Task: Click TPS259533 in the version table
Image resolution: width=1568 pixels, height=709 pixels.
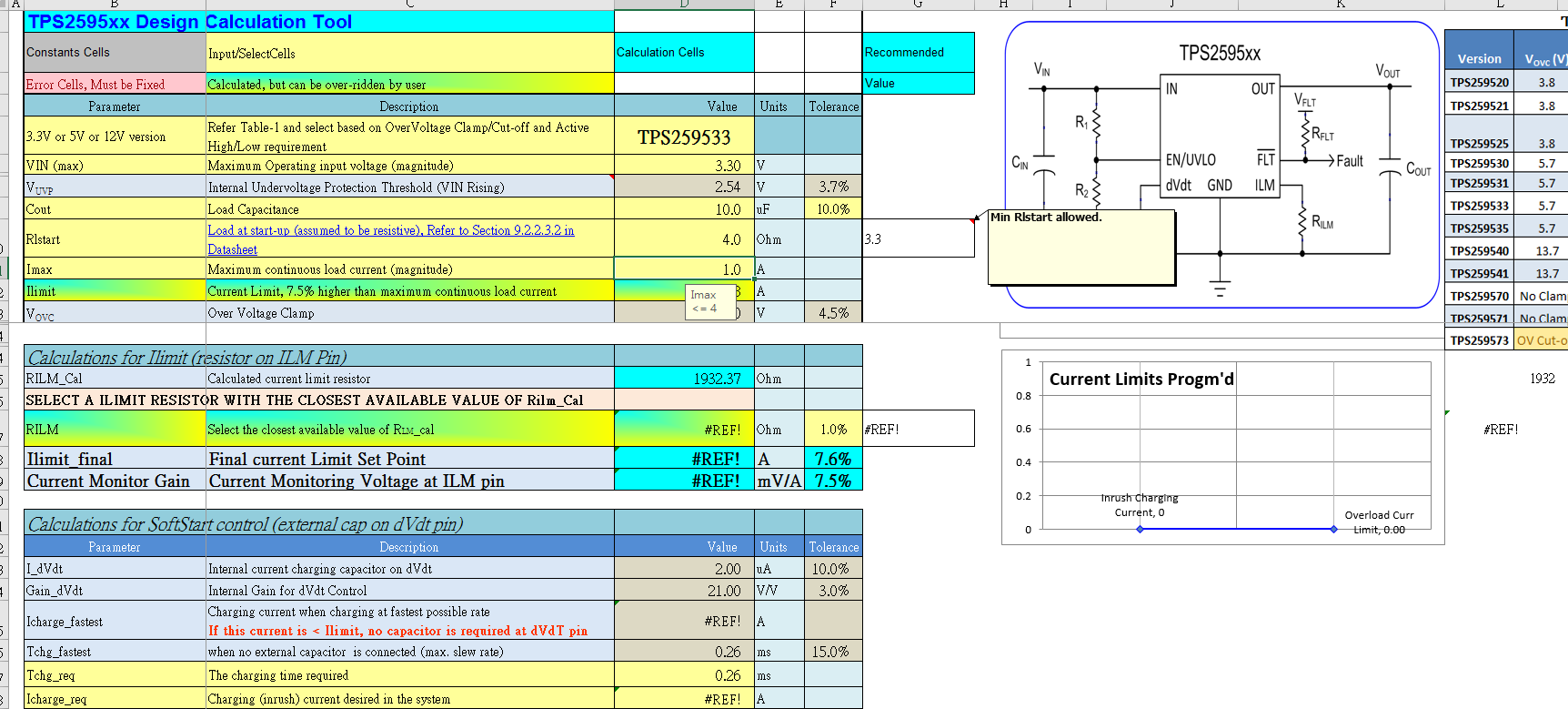Action: click(1479, 206)
